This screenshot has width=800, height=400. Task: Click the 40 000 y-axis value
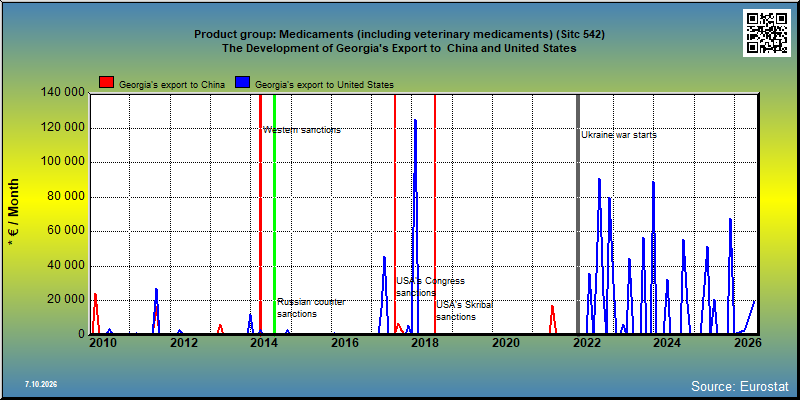[x=65, y=266]
